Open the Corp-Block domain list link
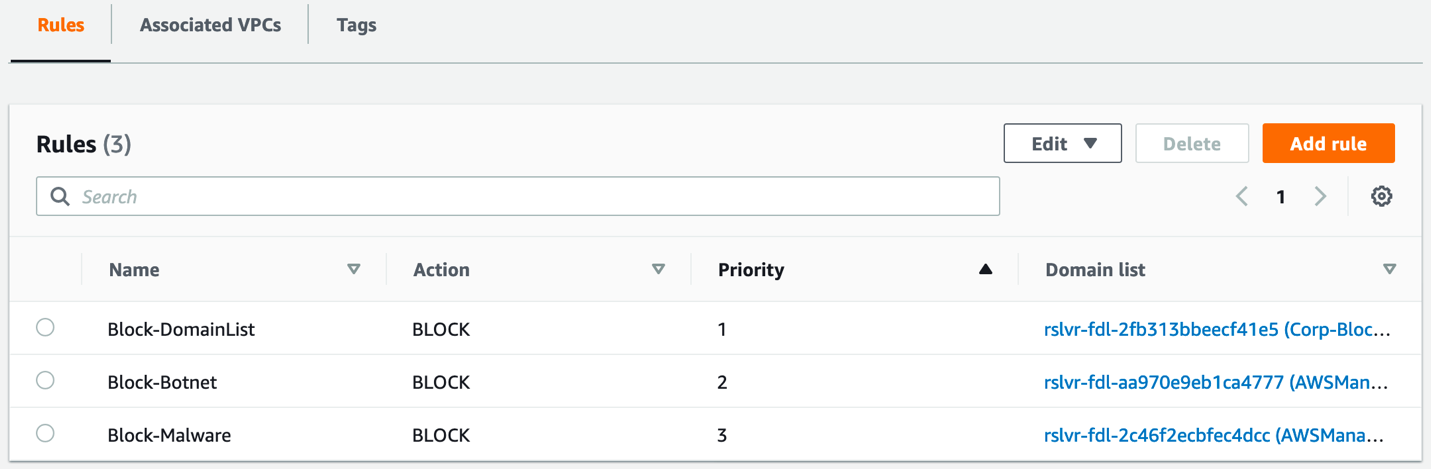The width and height of the screenshot is (1431, 469). click(1216, 329)
